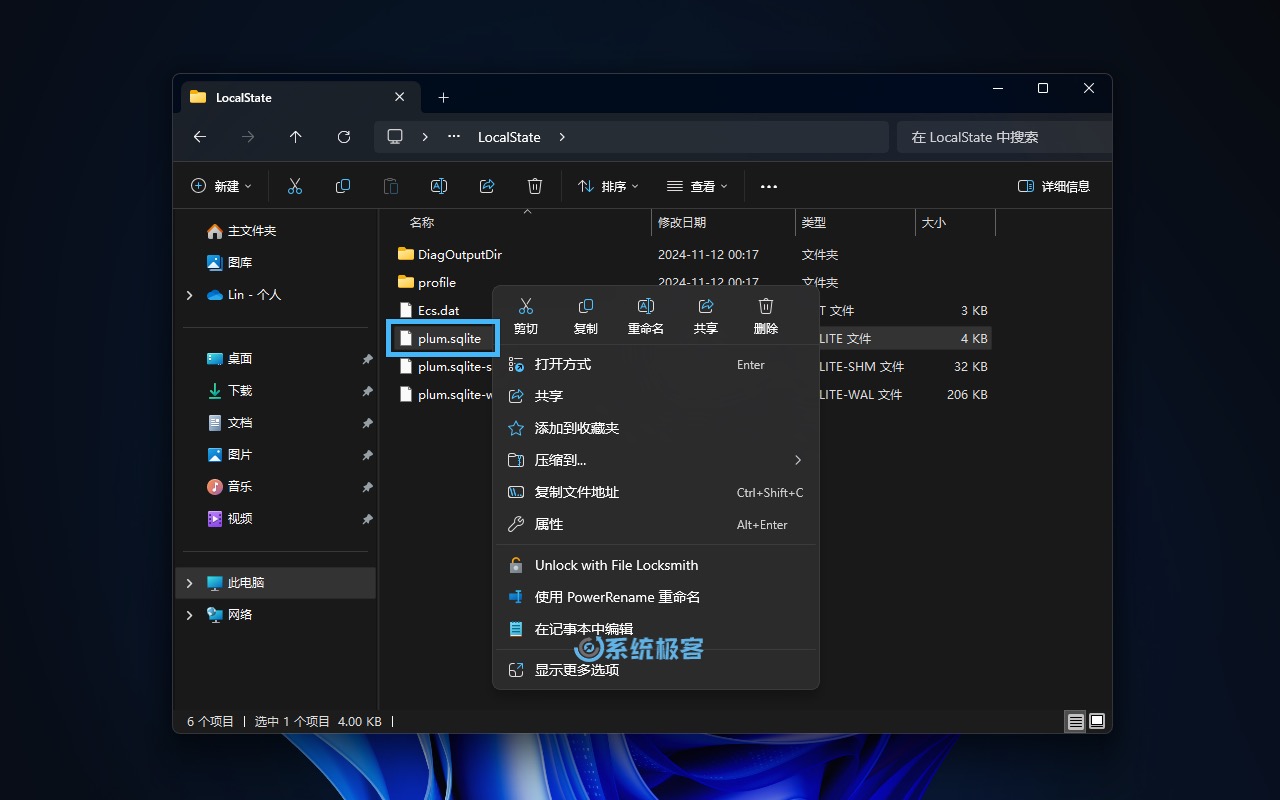The width and height of the screenshot is (1280, 800).
Task: Open 下载 in the navigation pane
Action: point(229,391)
